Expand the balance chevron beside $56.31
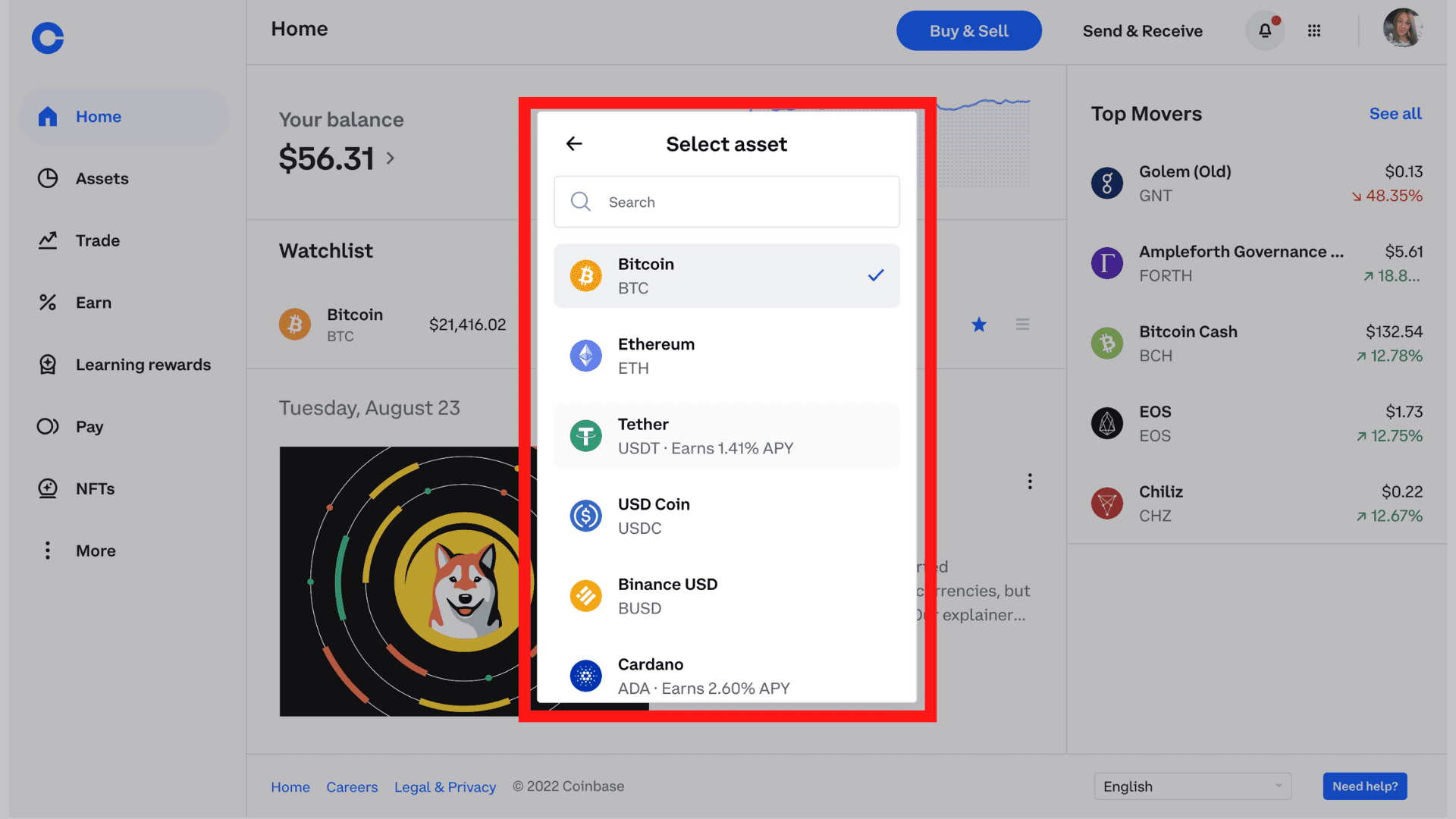The image size is (1456, 819). pos(391,158)
